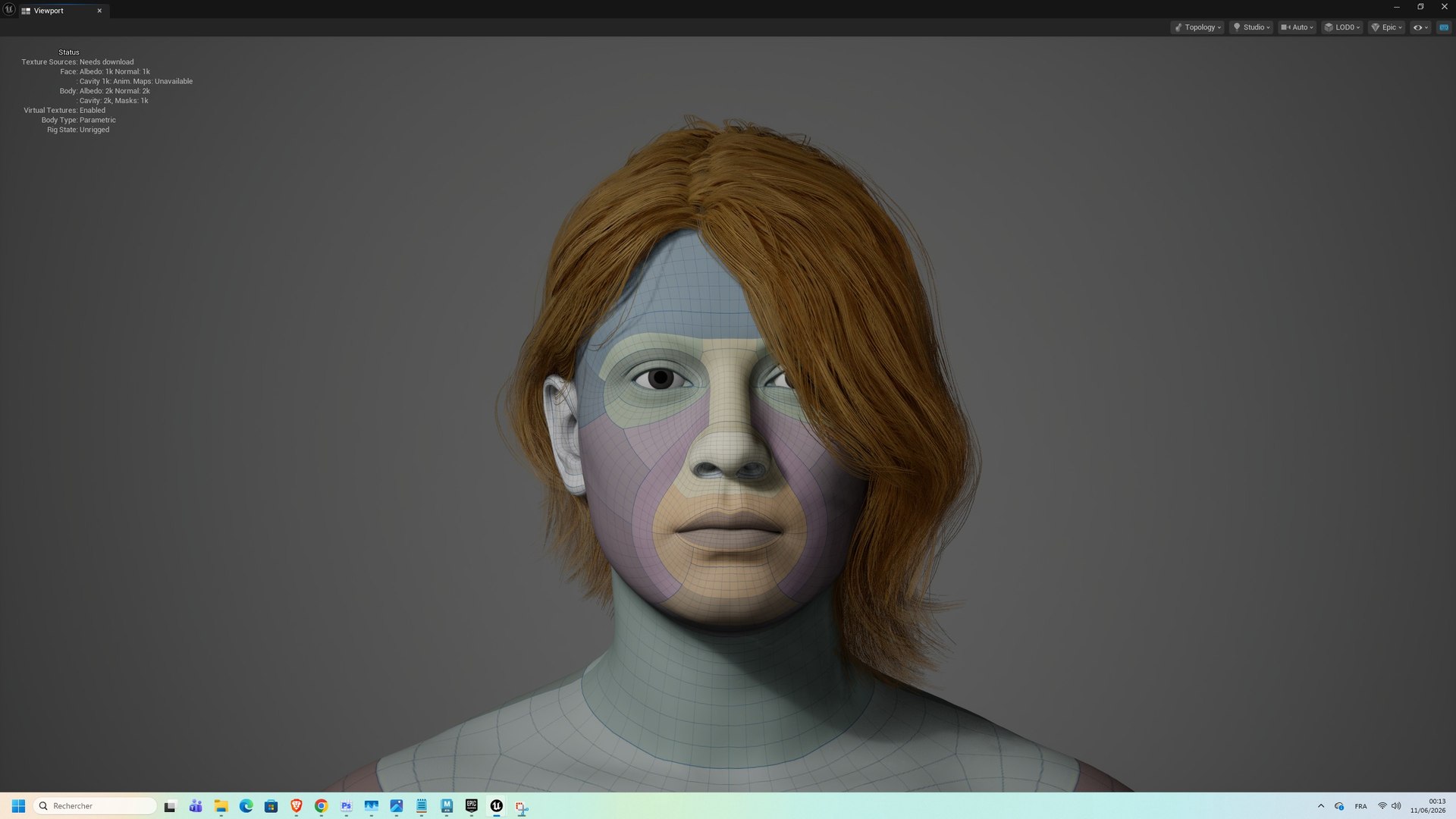Open Task View from the taskbar
1456x819 pixels.
pyautogui.click(x=170, y=806)
